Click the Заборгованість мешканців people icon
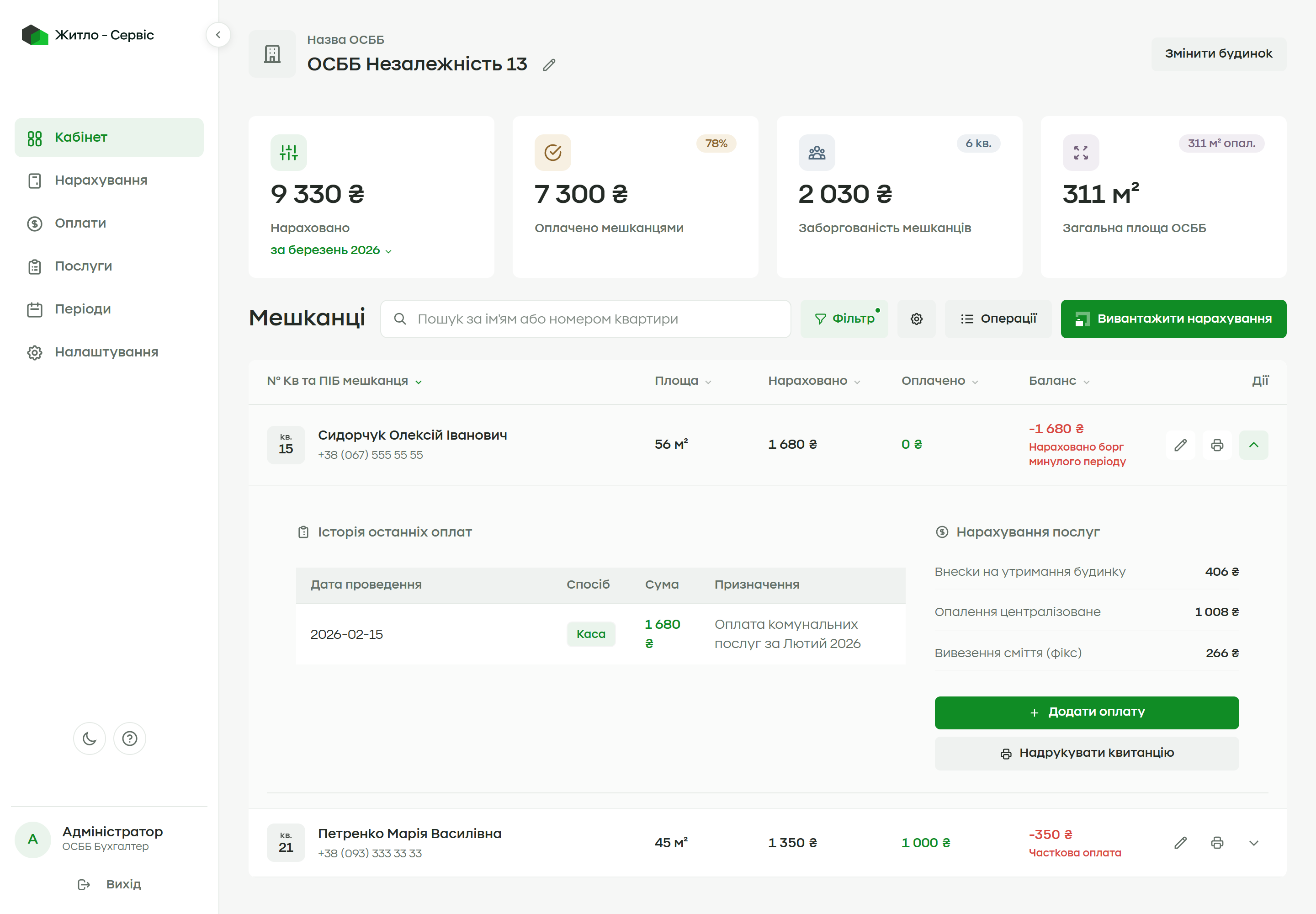The image size is (1316, 914). pyautogui.click(x=817, y=152)
